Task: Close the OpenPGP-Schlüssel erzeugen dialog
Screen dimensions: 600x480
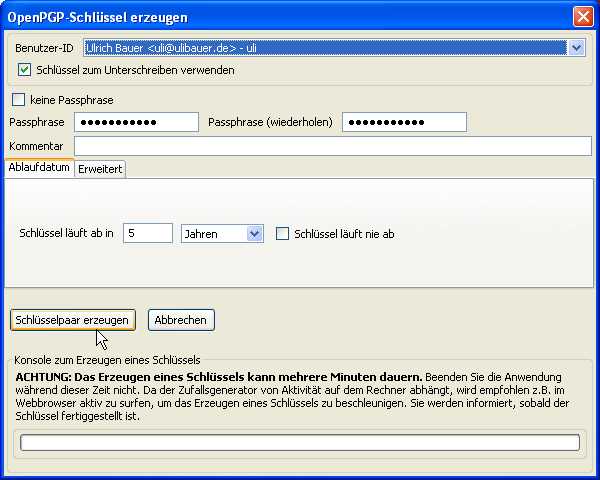Action: 583,17
